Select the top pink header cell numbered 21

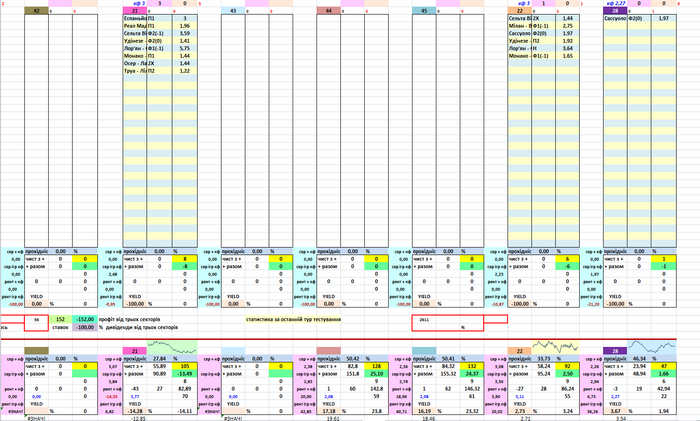[135, 11]
